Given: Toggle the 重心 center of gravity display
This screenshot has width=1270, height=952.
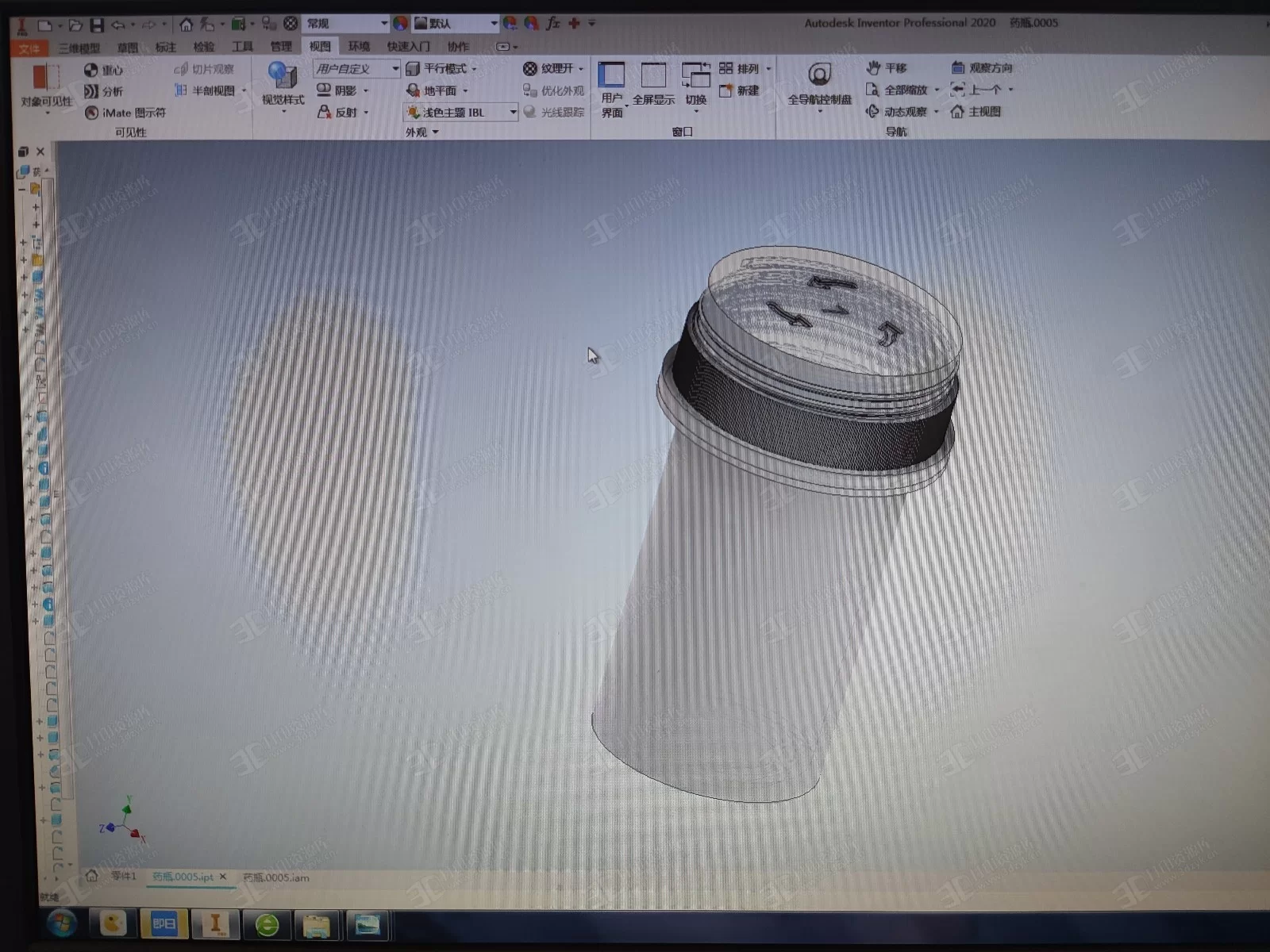Looking at the screenshot, I should 104,70.
